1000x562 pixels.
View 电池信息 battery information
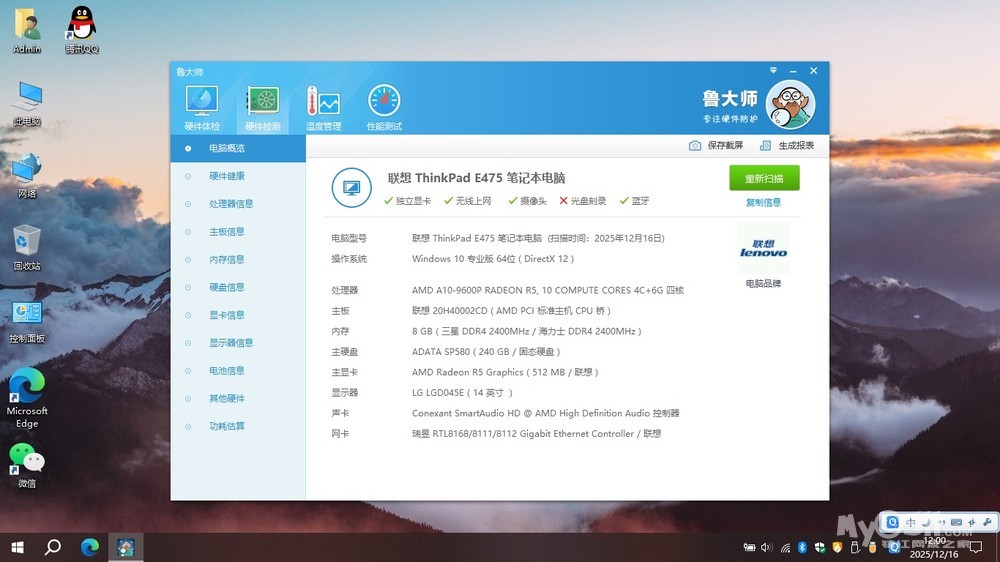[226, 370]
